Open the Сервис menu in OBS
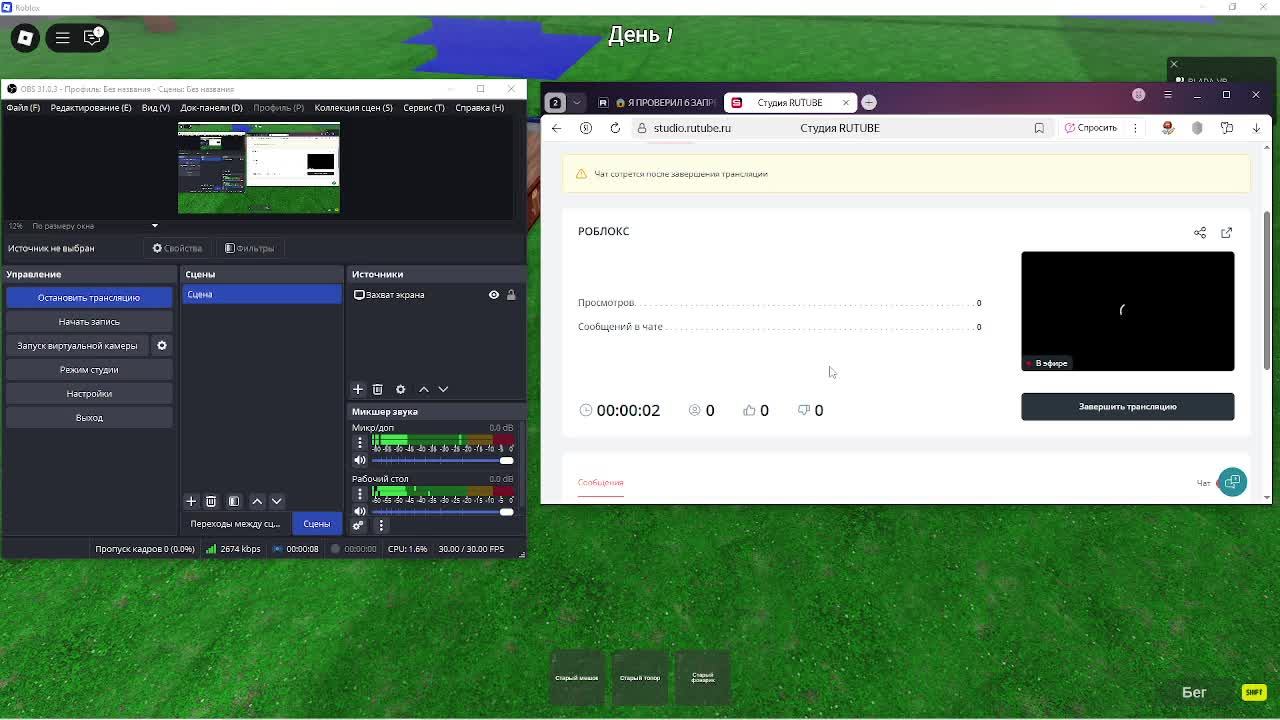 pyautogui.click(x=424, y=108)
